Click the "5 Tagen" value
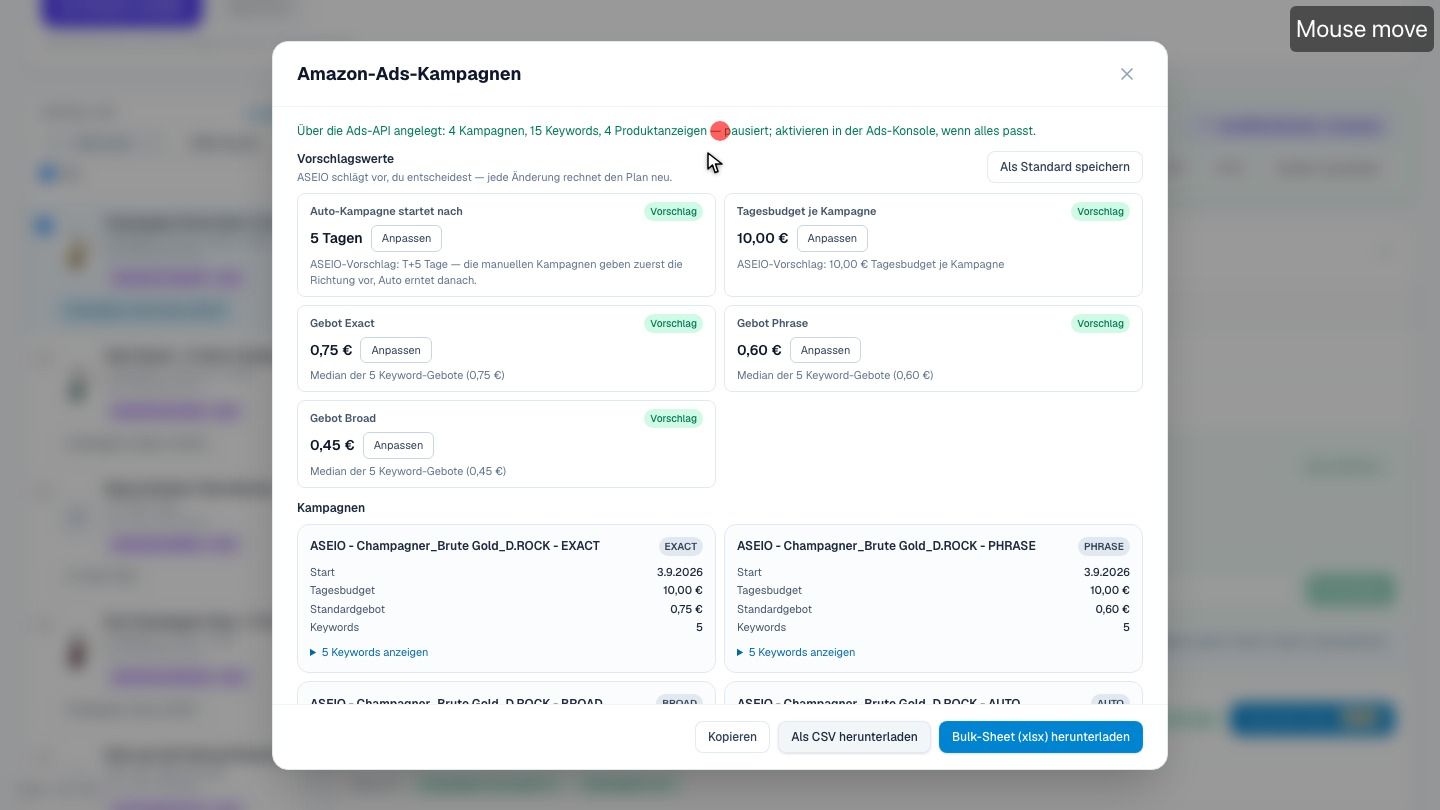The image size is (1440, 810). (336, 238)
